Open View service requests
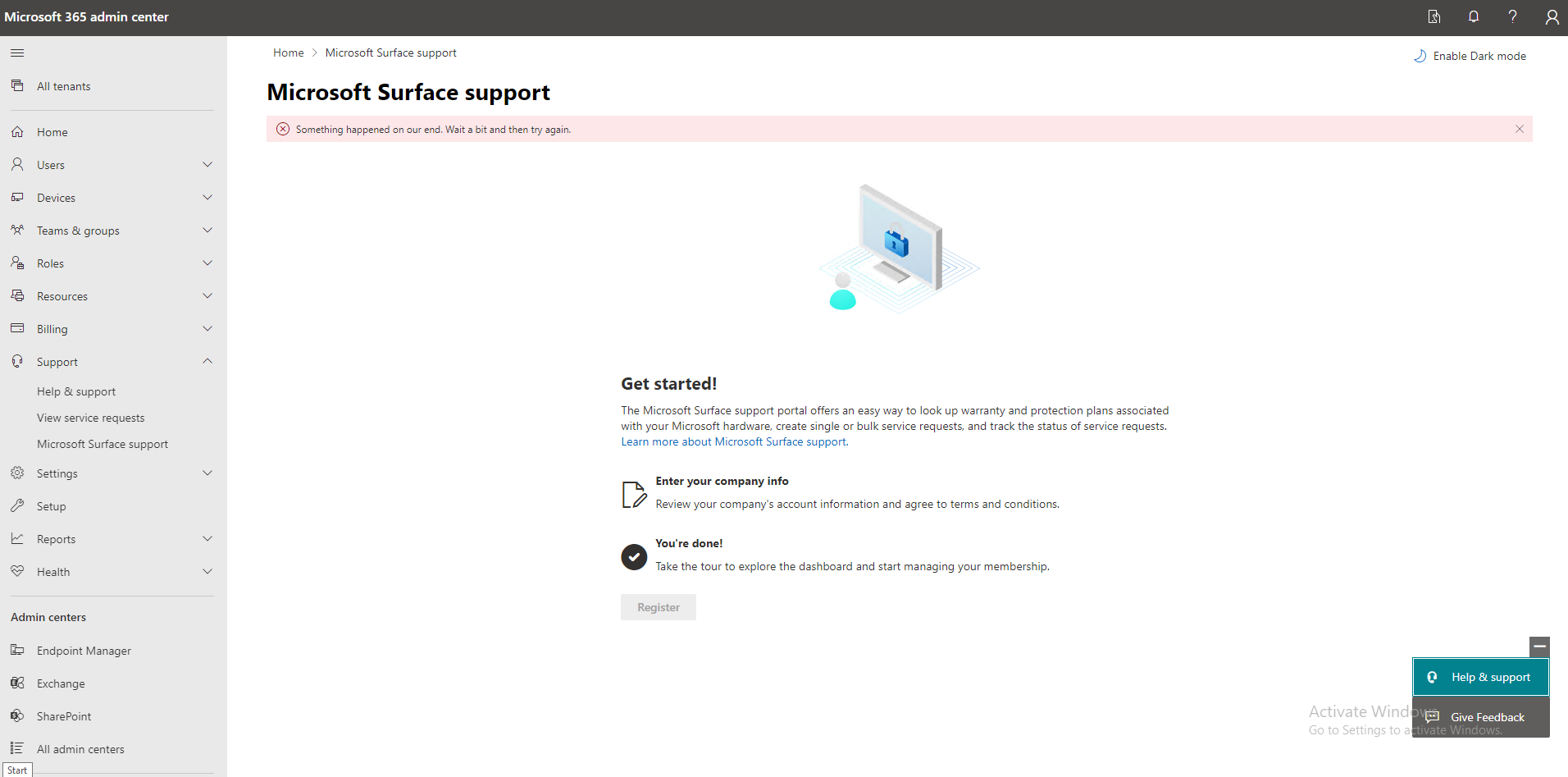This screenshot has width=1568, height=777. [x=90, y=417]
